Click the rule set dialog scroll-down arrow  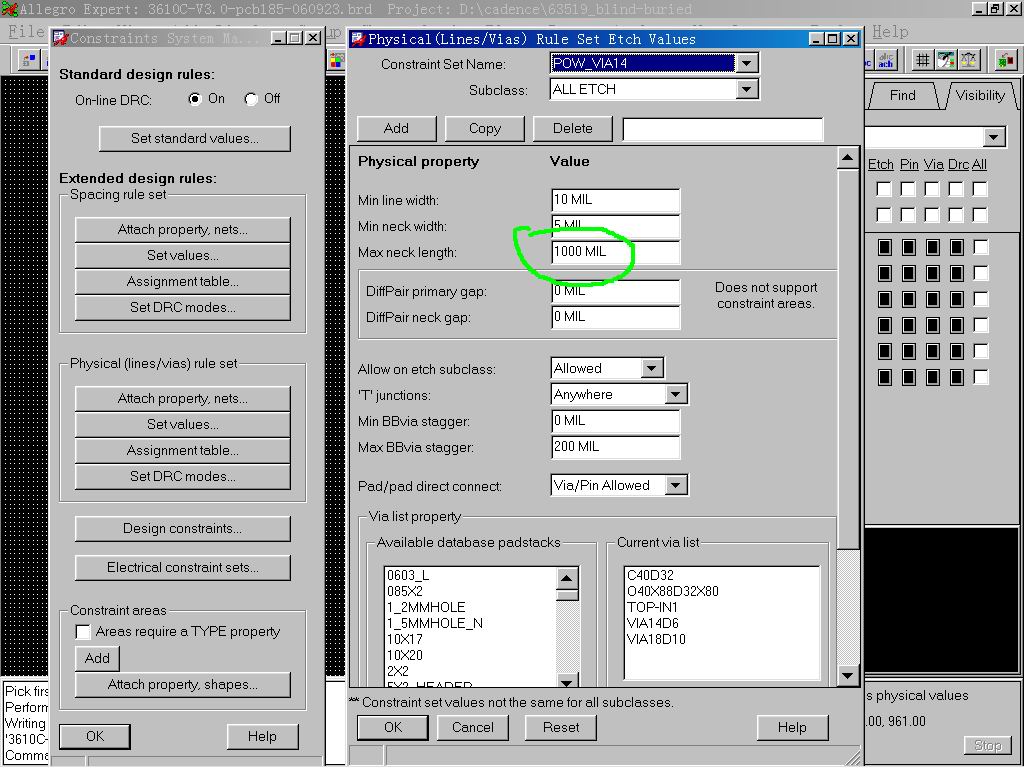[x=848, y=675]
